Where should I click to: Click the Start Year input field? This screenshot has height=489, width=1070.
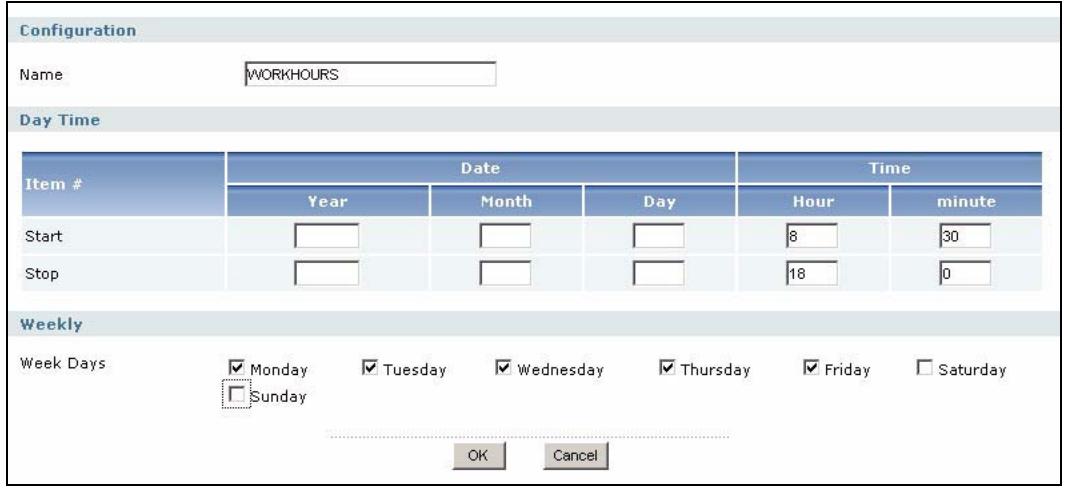click(x=326, y=236)
